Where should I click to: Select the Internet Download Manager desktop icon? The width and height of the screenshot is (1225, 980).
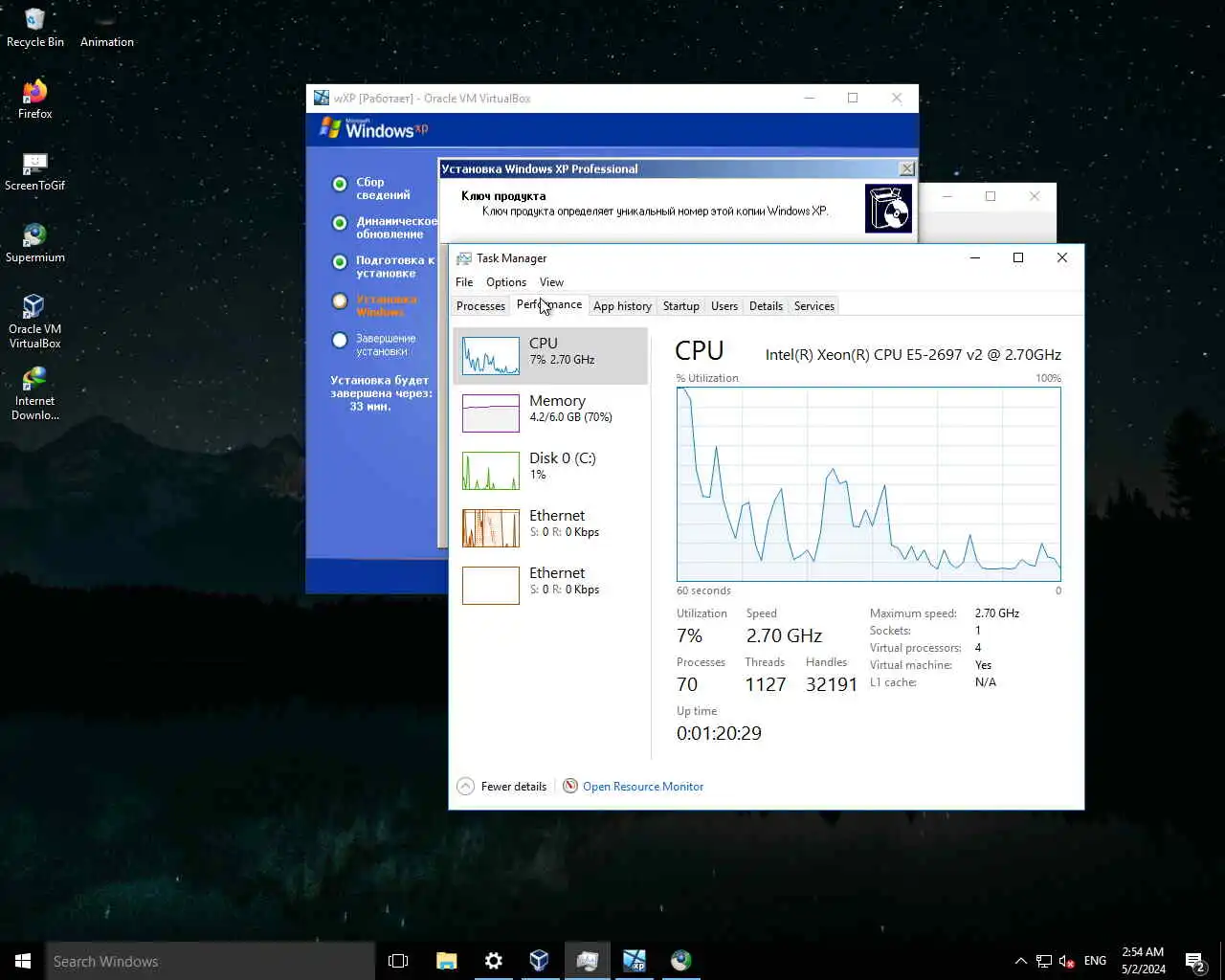34,393
